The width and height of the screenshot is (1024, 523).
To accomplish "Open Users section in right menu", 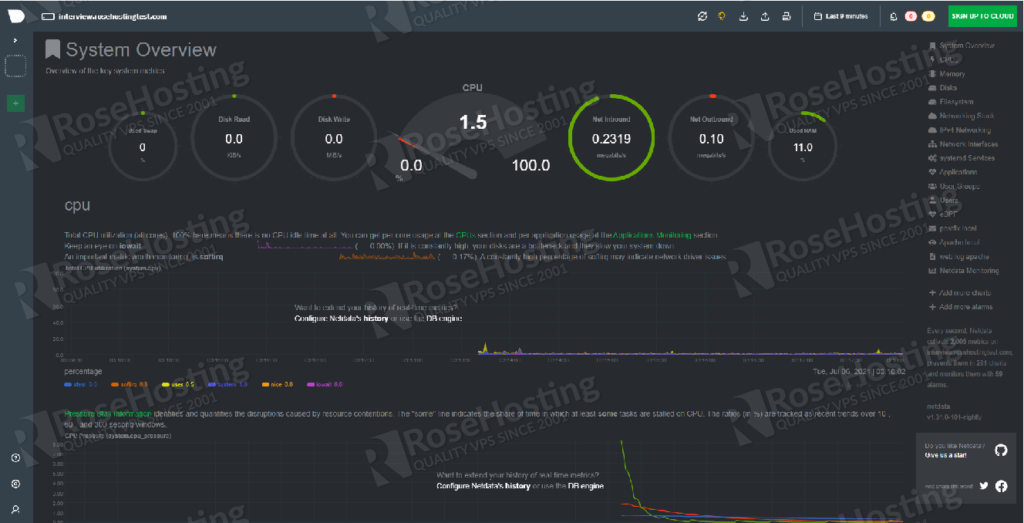I will coord(943,200).
